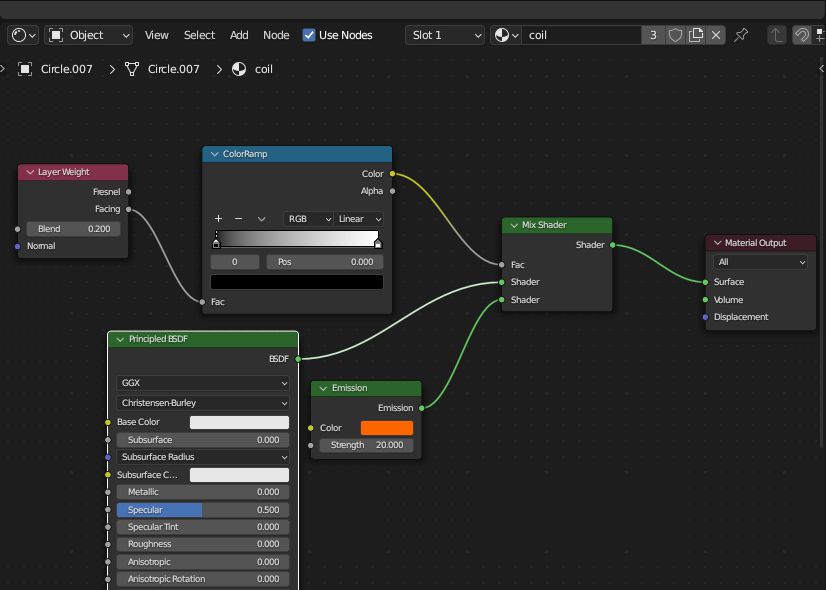Open the Object shader type dropdown
This screenshot has height=590, width=826.
(89, 35)
